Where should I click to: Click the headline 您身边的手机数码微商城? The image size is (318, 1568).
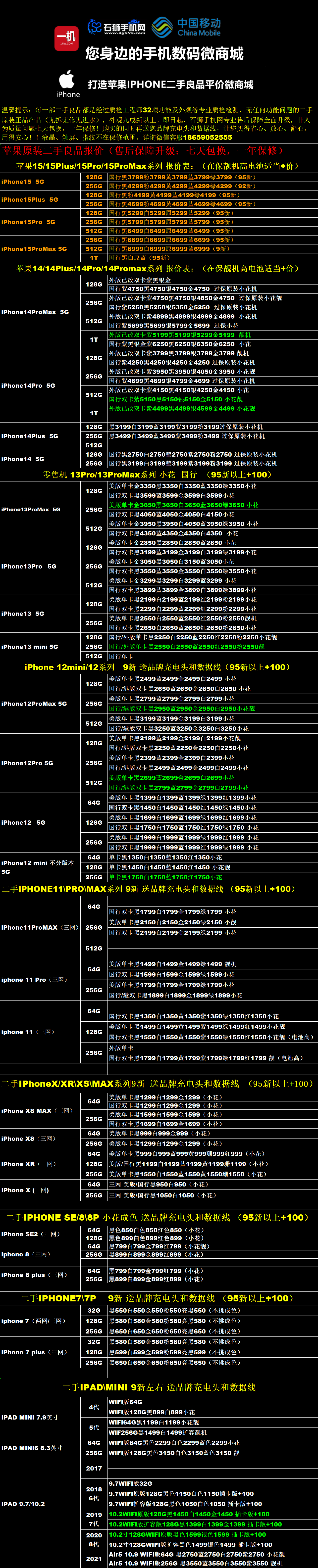tap(164, 53)
